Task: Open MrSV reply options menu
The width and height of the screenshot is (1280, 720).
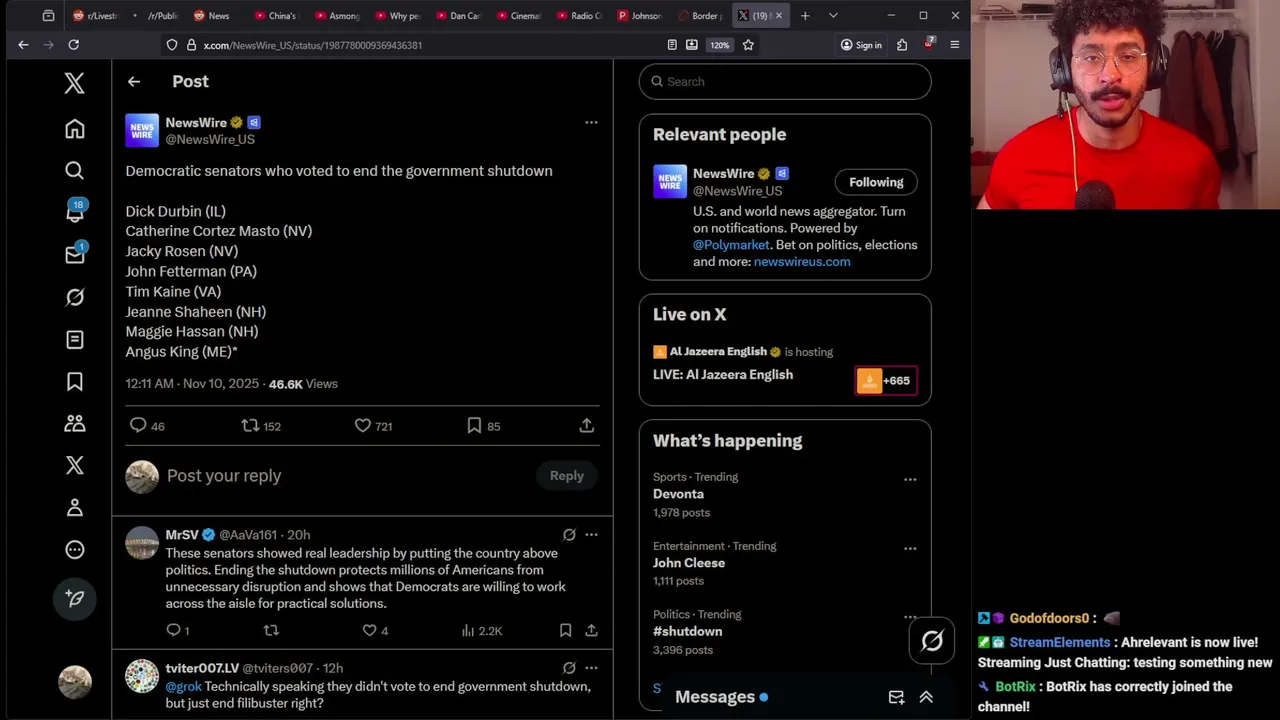Action: [x=591, y=535]
